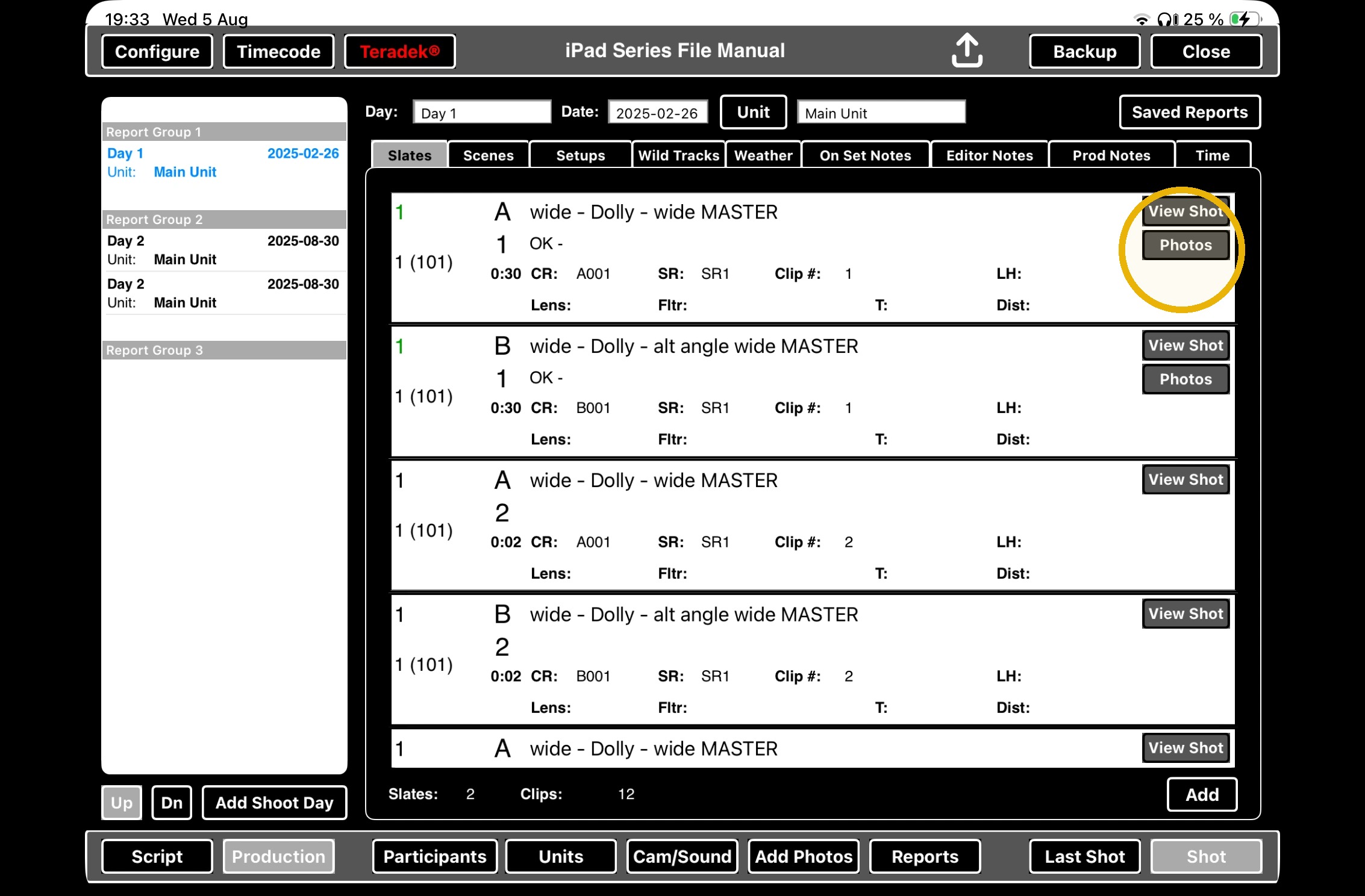Edit the Day field showing Day 1

point(482,113)
